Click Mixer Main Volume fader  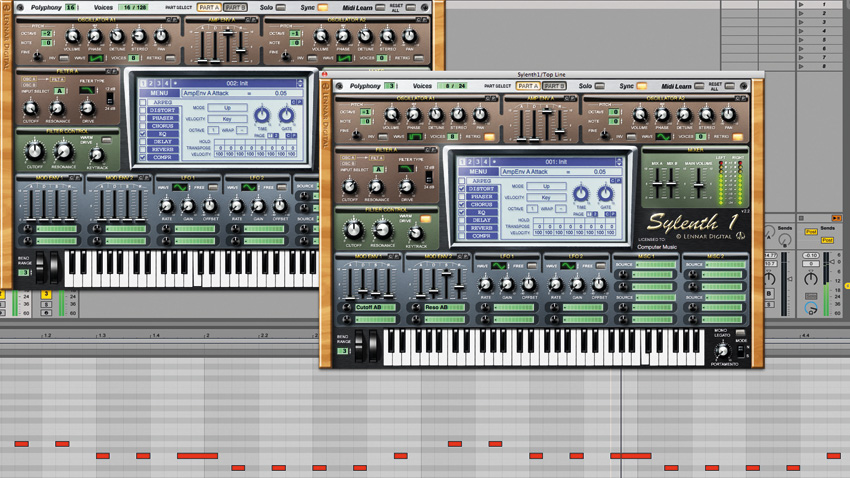click(699, 187)
